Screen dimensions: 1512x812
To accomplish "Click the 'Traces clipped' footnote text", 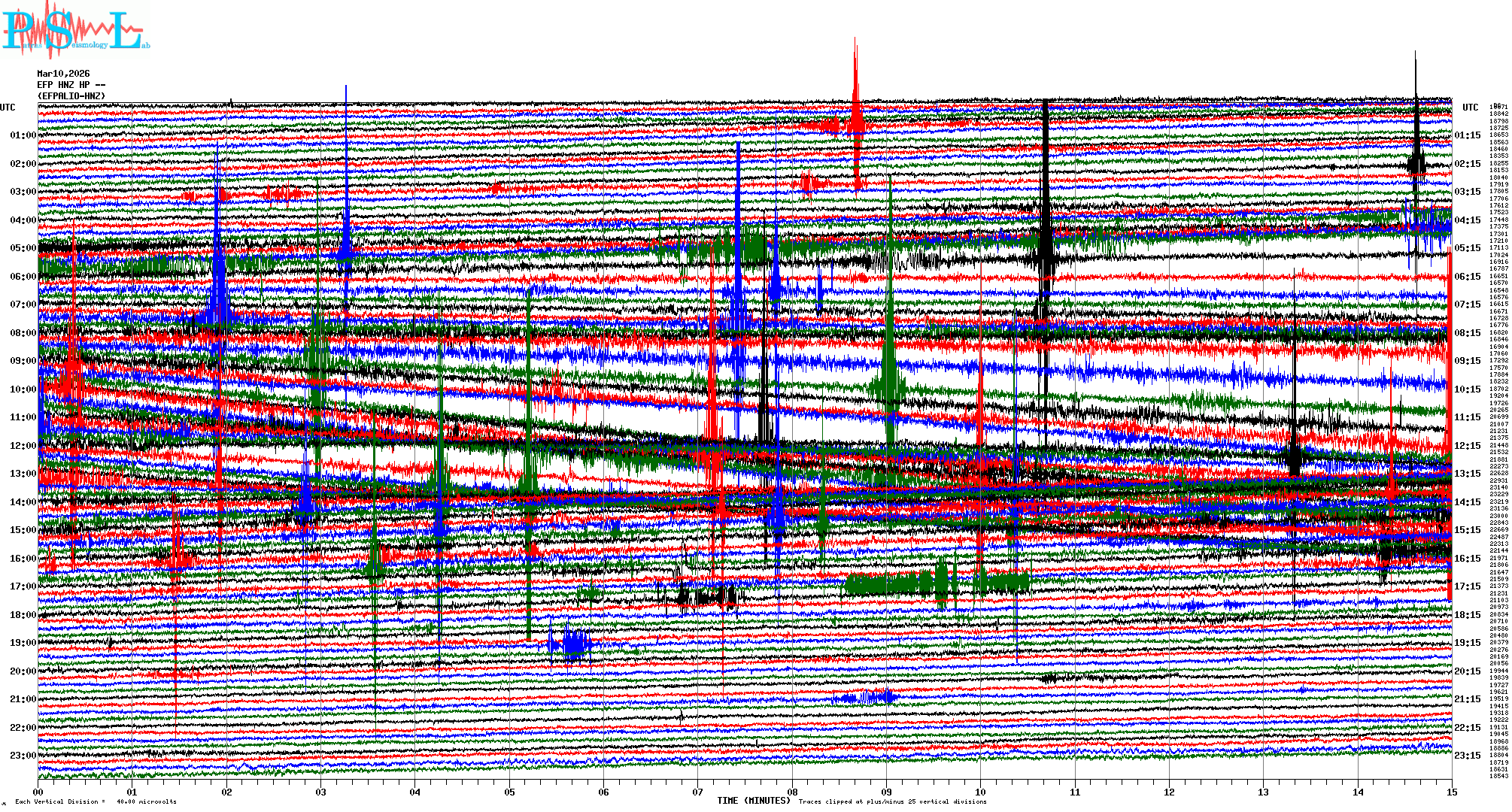I will [x=892, y=801].
